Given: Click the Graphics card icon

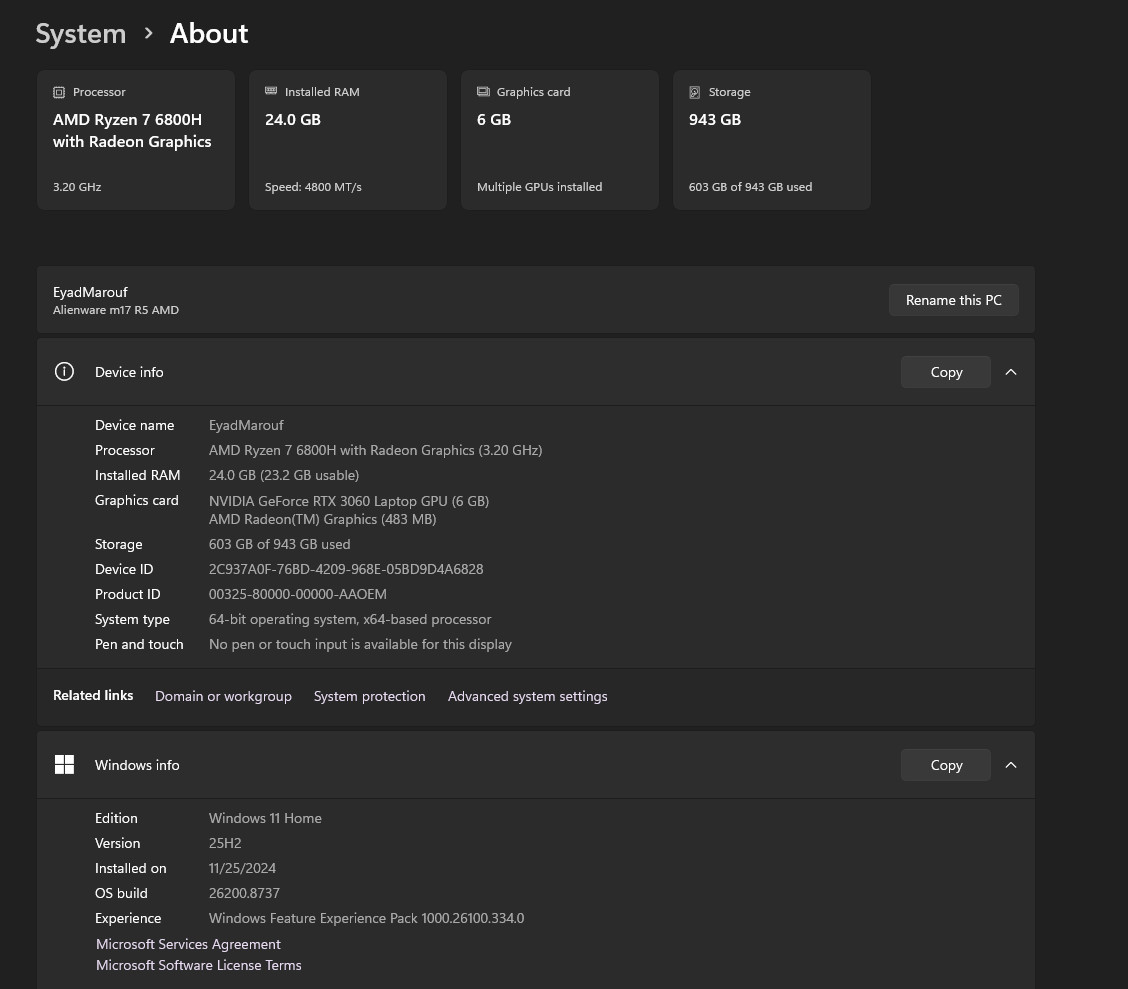Looking at the screenshot, I should [483, 91].
